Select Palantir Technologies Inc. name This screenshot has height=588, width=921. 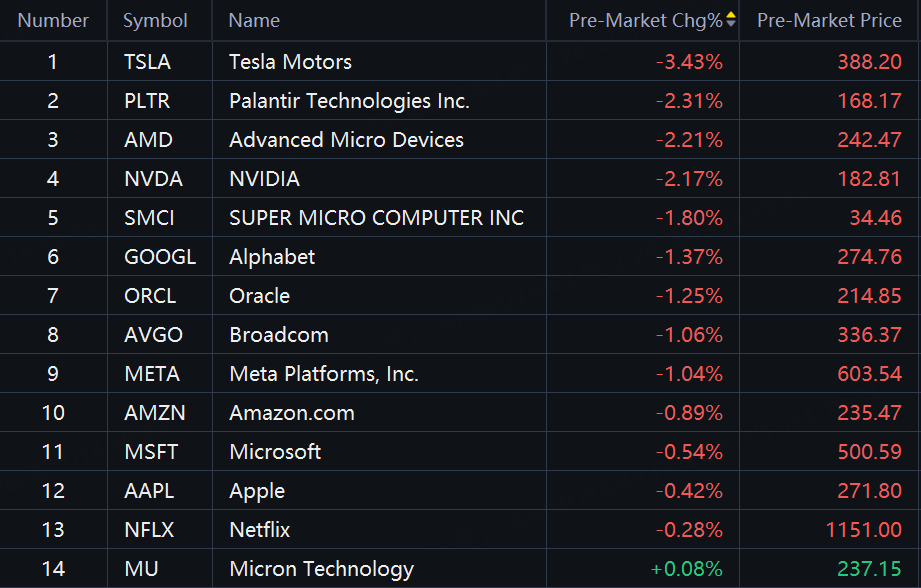349,101
